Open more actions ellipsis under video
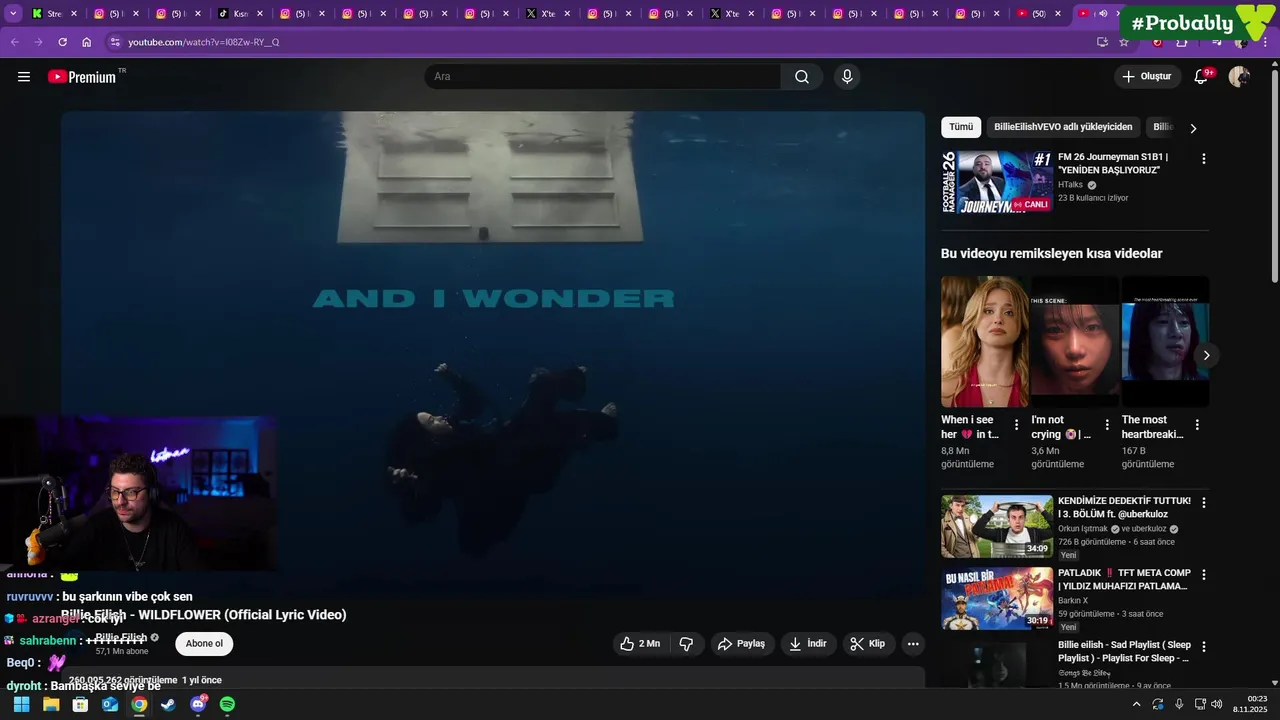The width and height of the screenshot is (1280, 720). 913,644
